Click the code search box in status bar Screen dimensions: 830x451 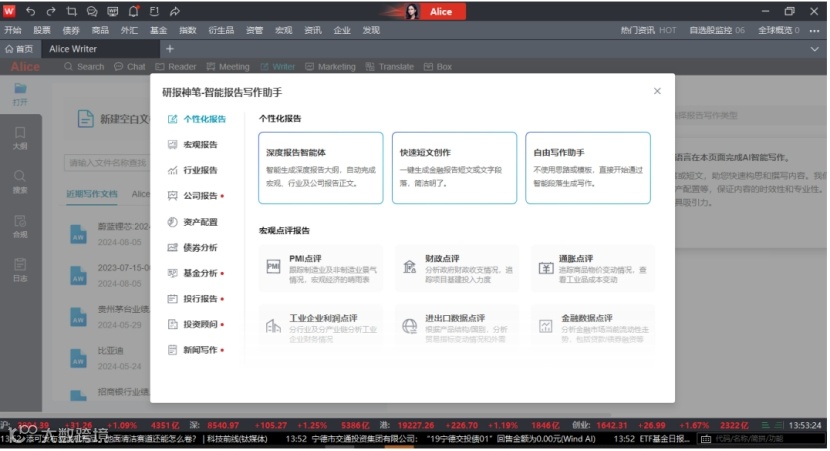[x=763, y=439]
